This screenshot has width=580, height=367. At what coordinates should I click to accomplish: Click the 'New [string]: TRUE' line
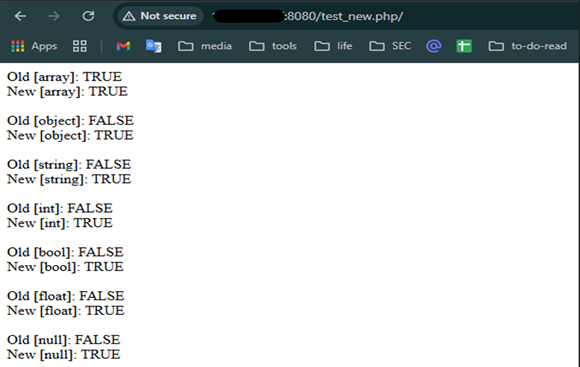(x=69, y=179)
